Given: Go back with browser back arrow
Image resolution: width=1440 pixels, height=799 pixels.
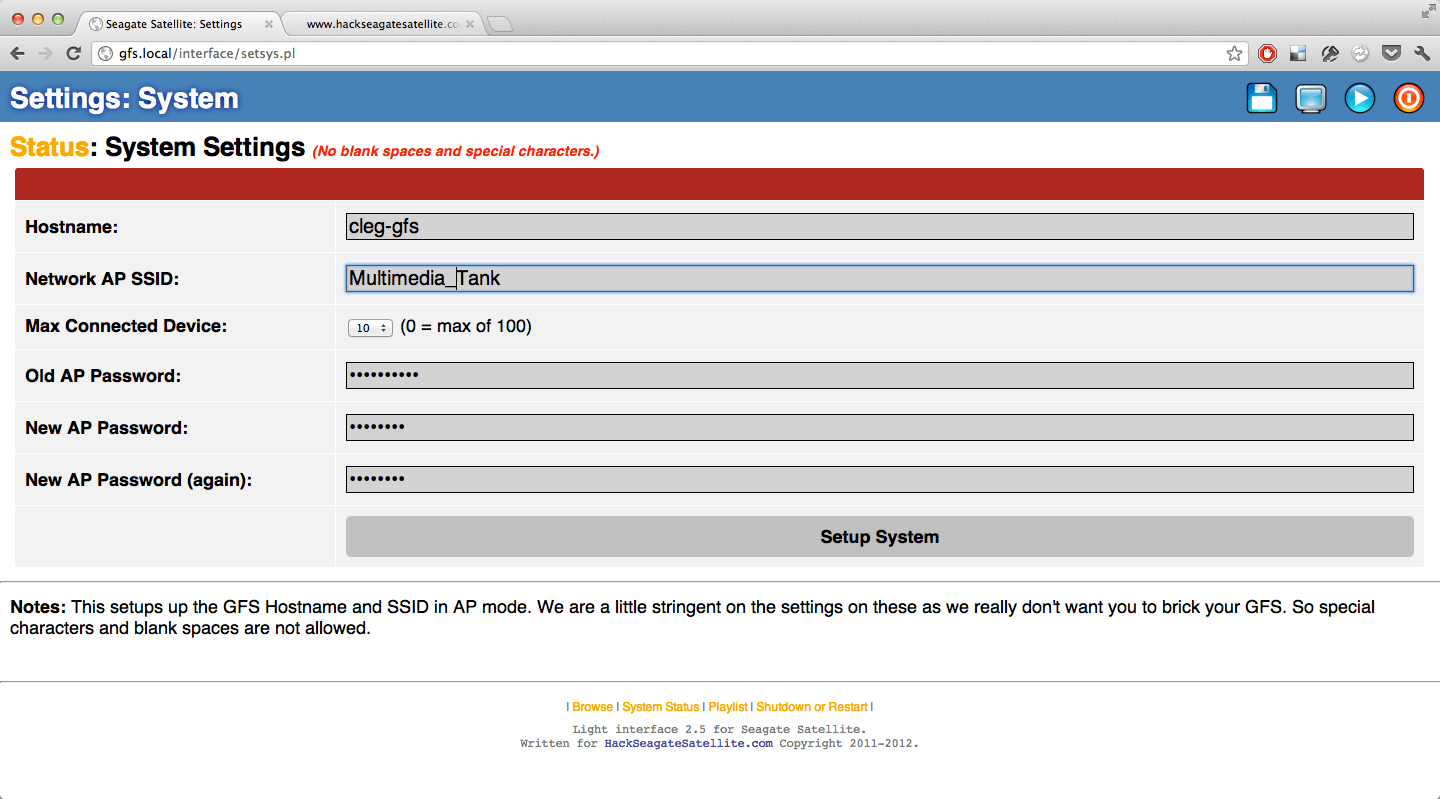Looking at the screenshot, I should [x=17, y=54].
